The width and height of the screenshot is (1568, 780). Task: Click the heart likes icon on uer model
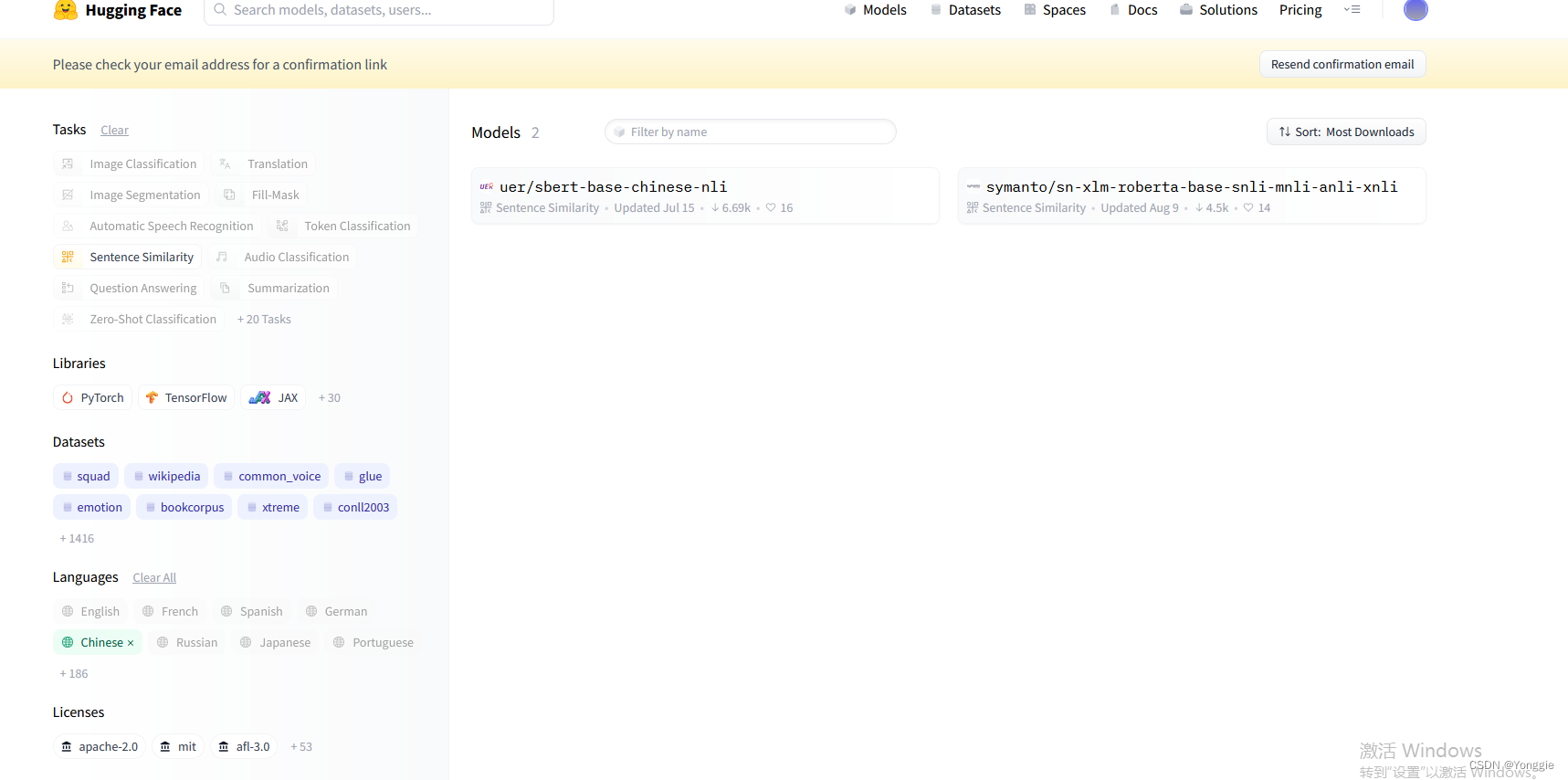click(771, 208)
